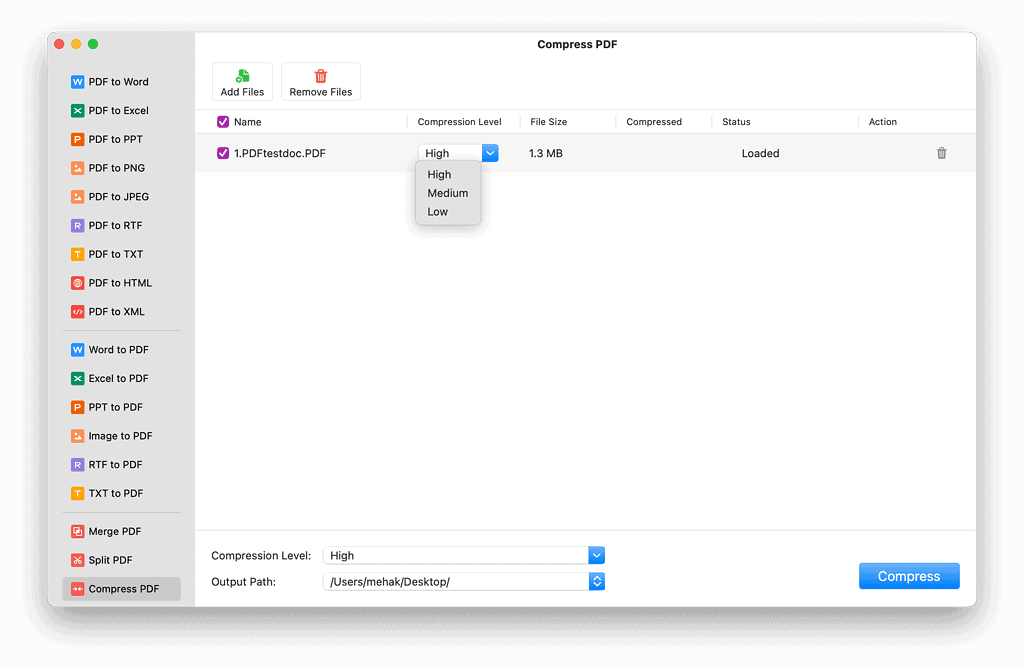This screenshot has height=668, width=1024.
Task: Open the PDF to HTML converter
Action: coord(119,283)
